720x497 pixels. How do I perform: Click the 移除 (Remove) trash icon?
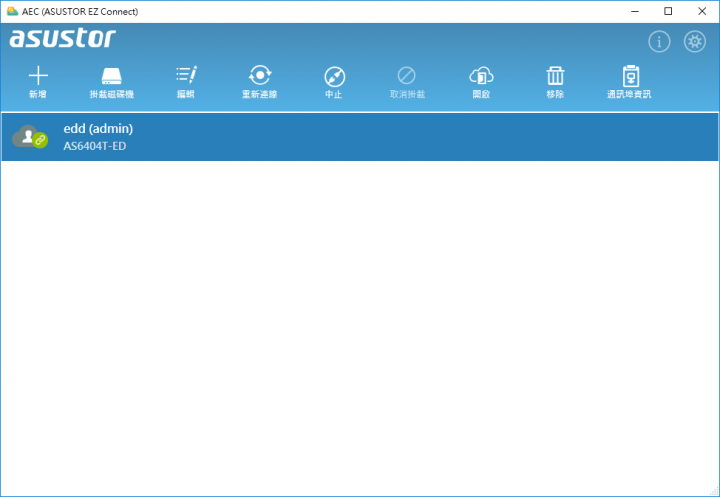click(555, 76)
